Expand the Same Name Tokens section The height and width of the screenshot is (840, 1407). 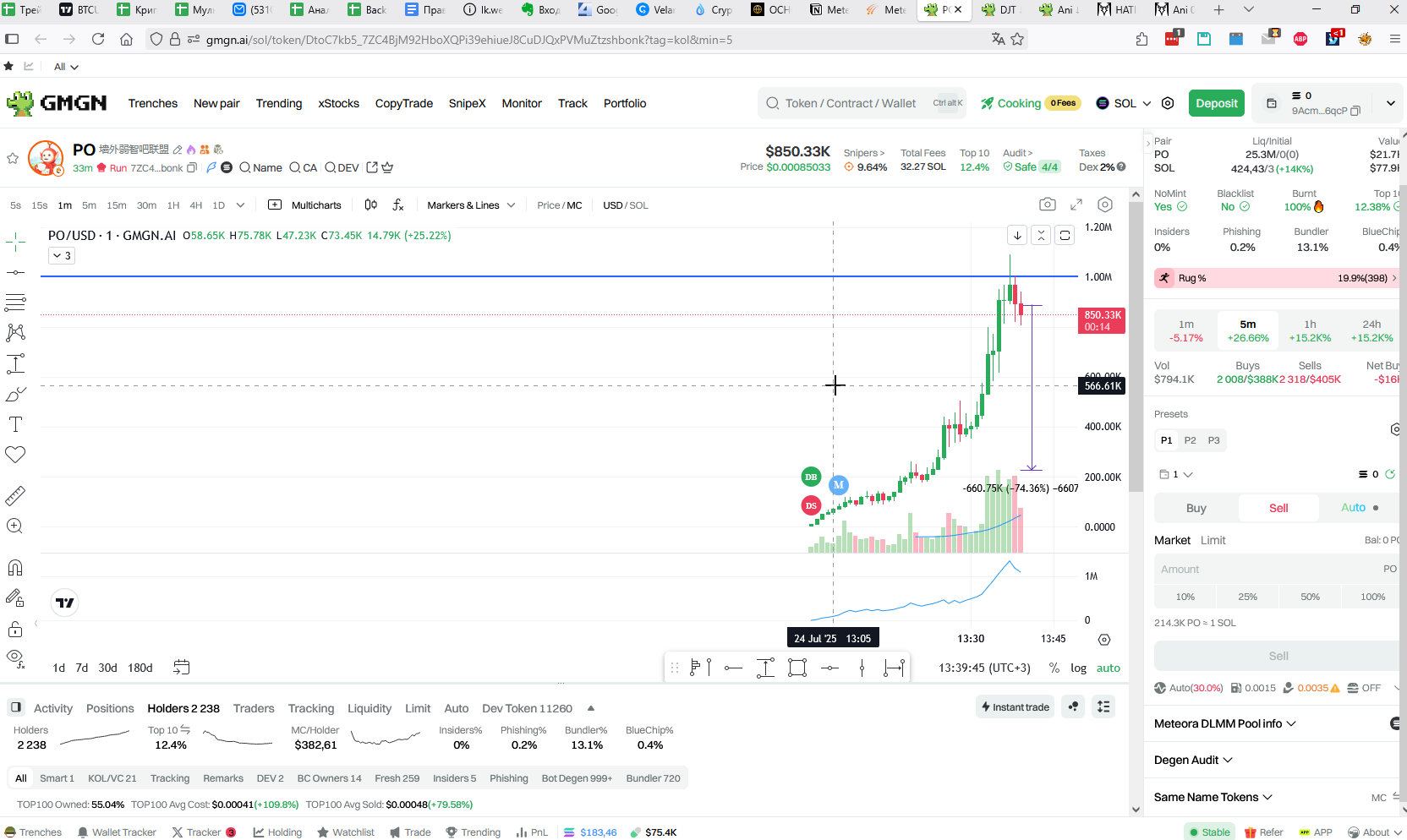(x=1213, y=797)
